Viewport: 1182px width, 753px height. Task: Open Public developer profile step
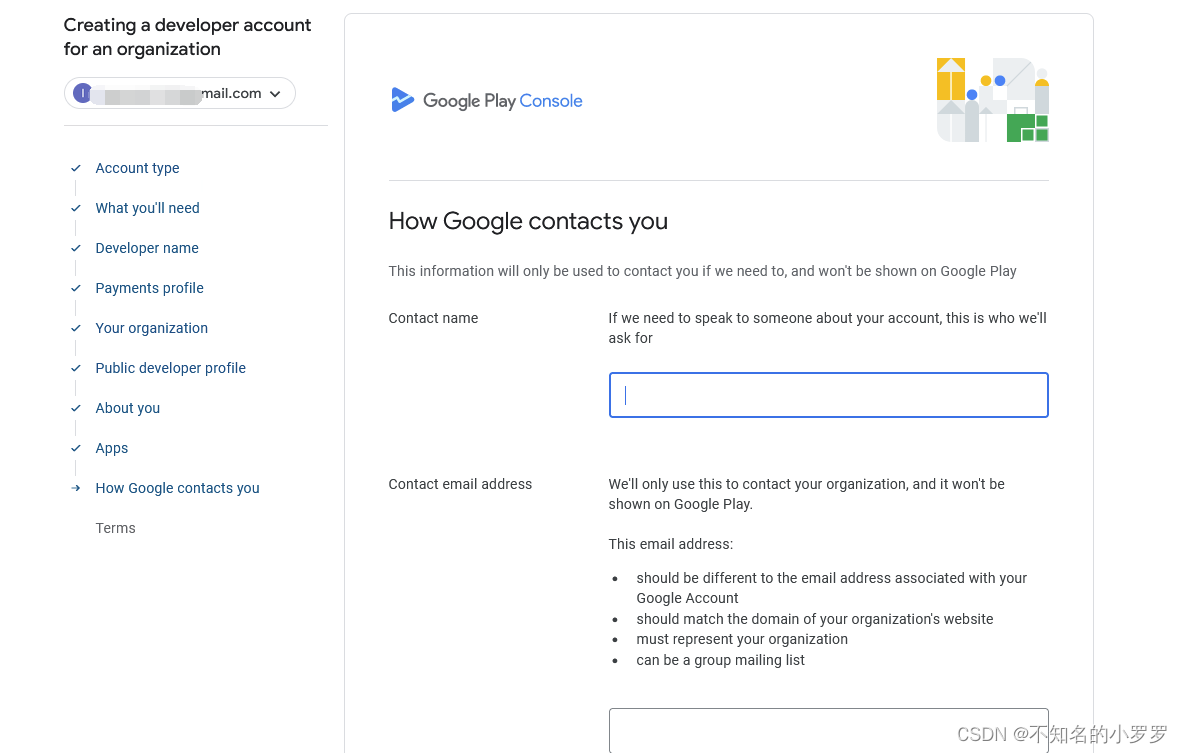coord(170,368)
